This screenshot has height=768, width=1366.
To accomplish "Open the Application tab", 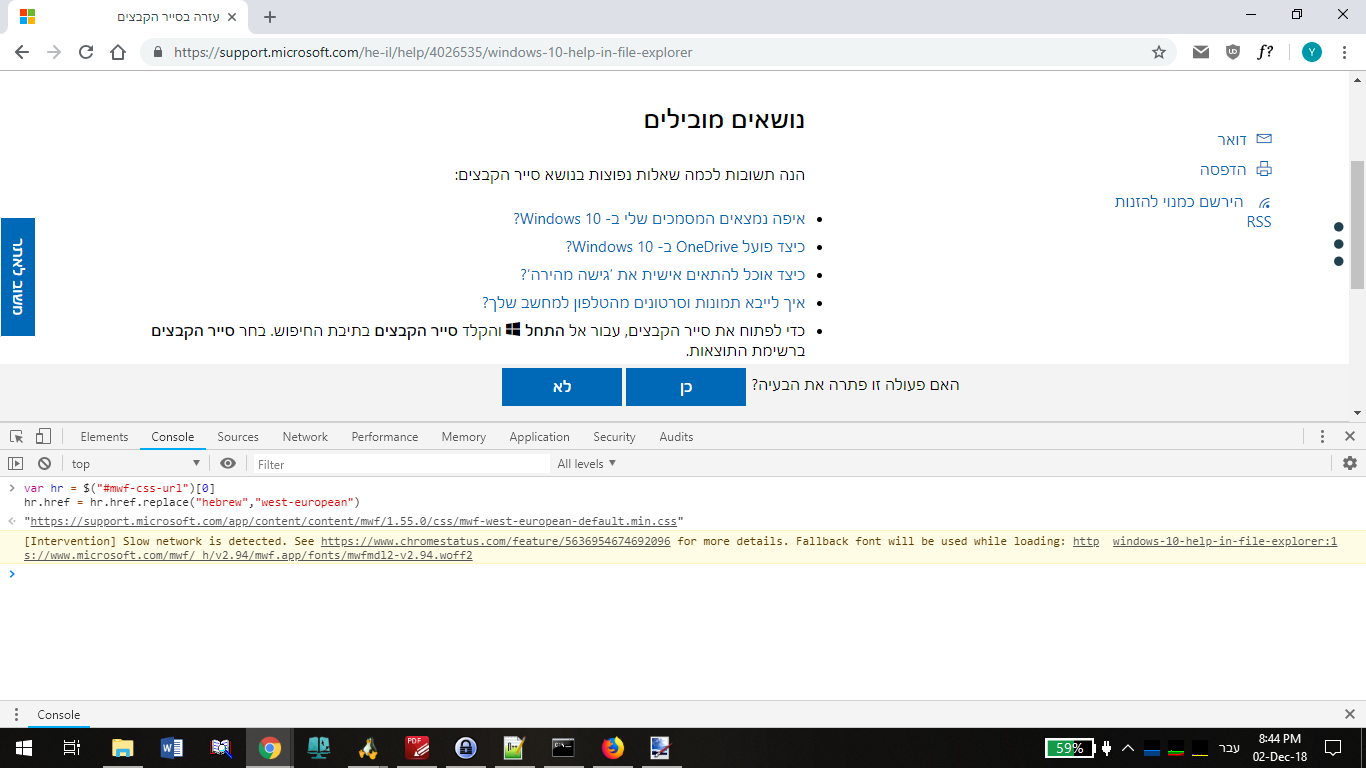I will coord(539,437).
